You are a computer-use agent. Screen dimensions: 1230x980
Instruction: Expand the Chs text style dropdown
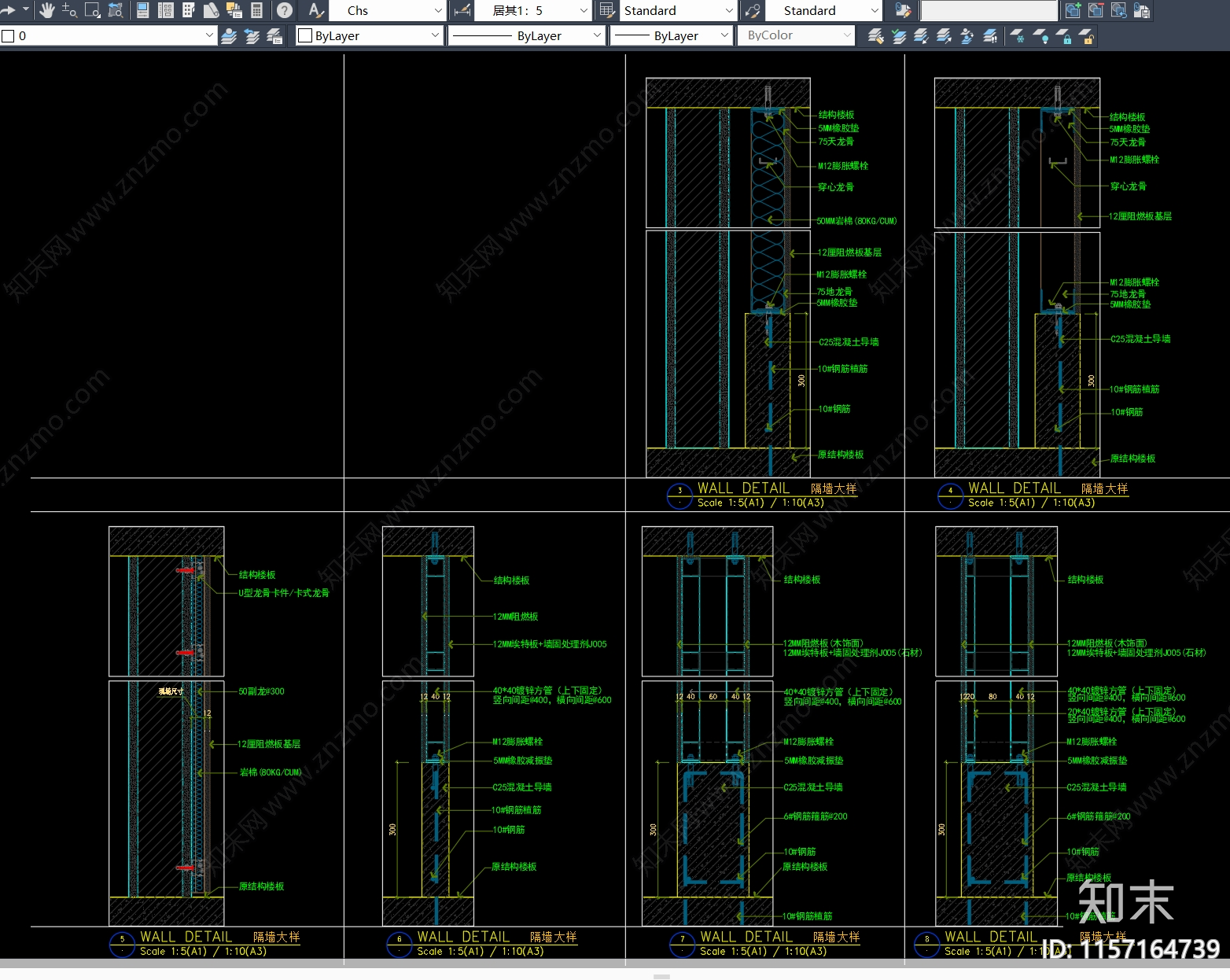click(438, 10)
